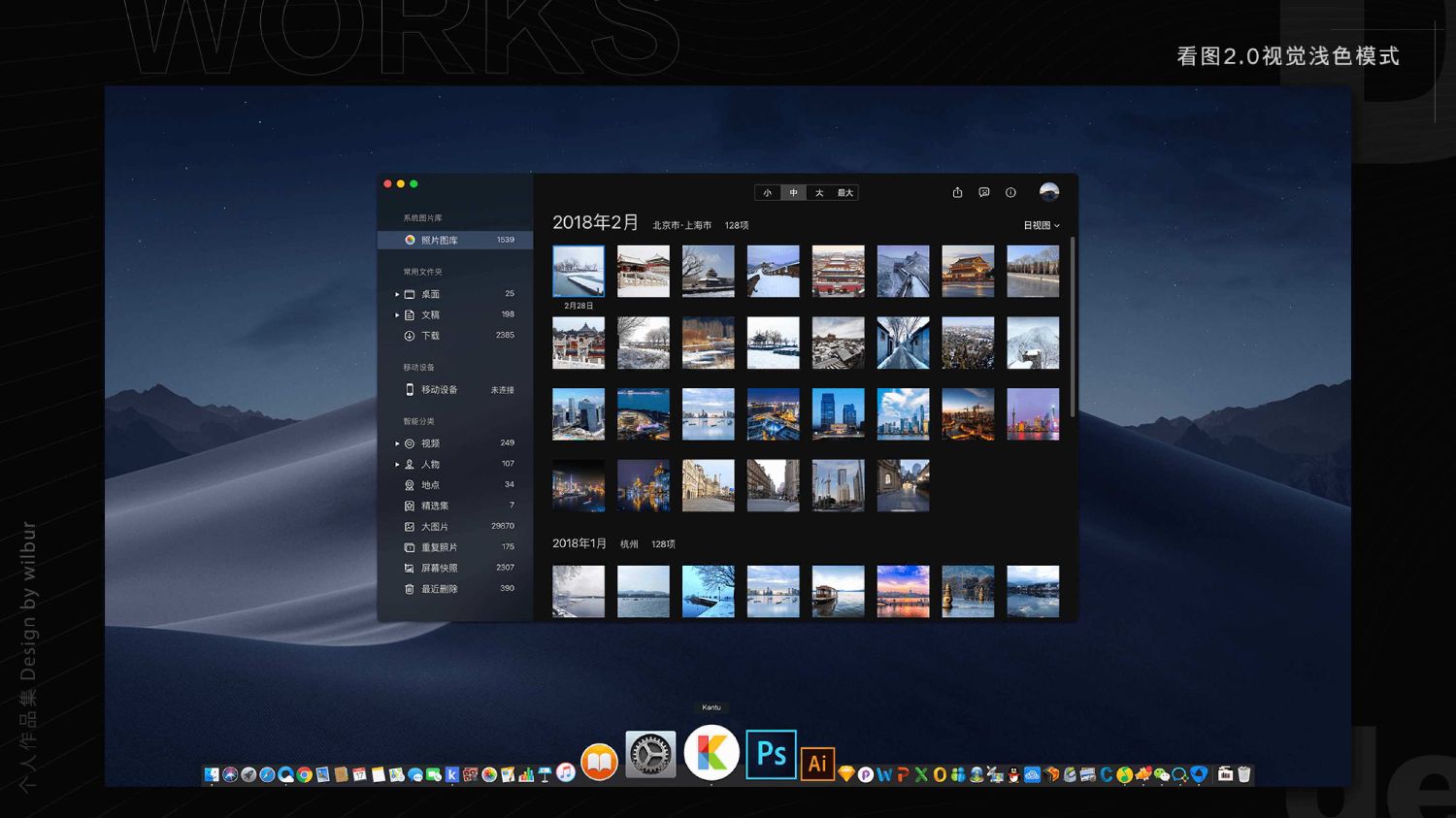The image size is (1456, 818).
Task: Select 移动设备 in the sidebar
Action: coord(439,390)
